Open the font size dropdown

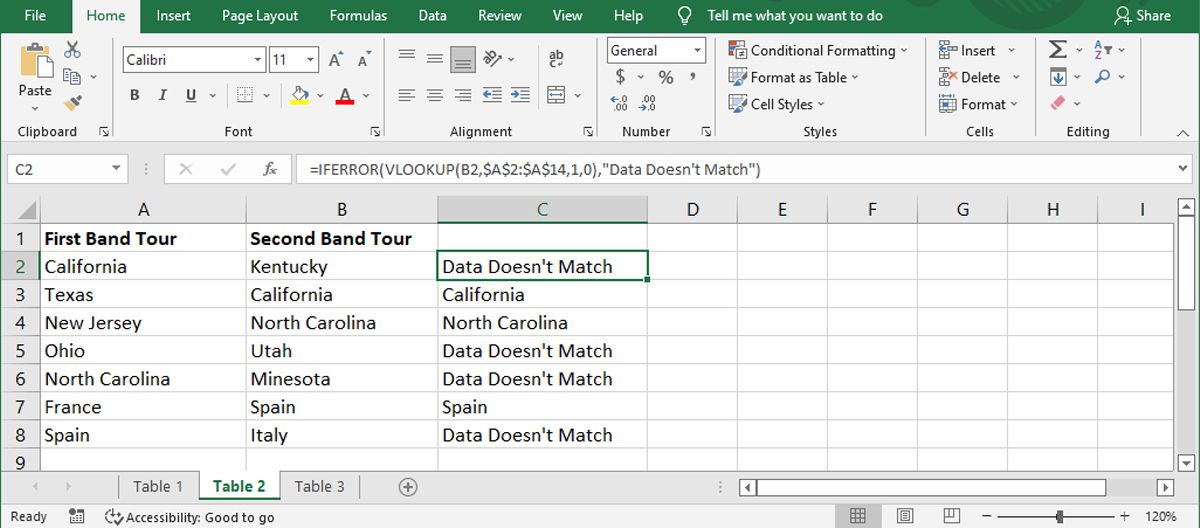[311, 60]
